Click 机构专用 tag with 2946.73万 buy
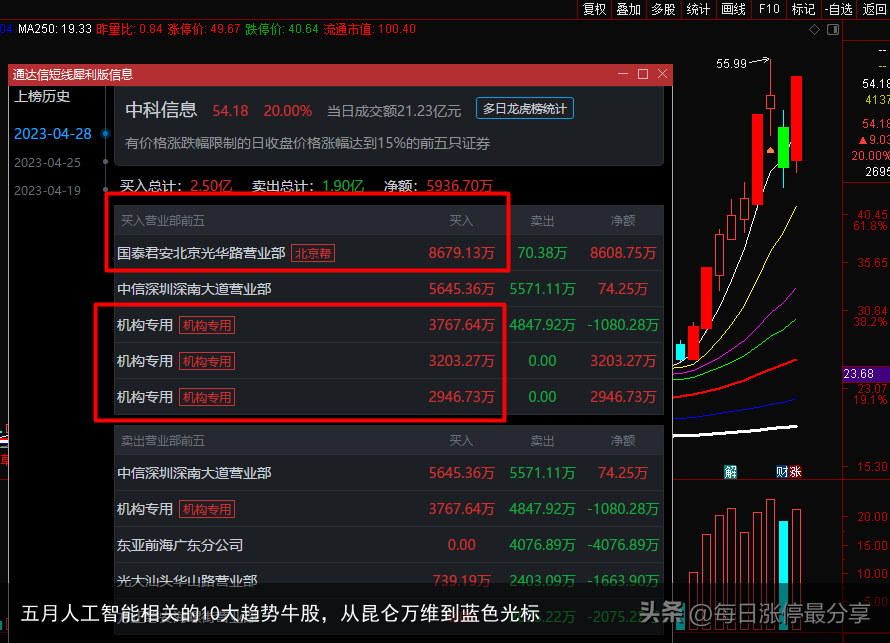The image size is (890, 643). tap(207, 397)
